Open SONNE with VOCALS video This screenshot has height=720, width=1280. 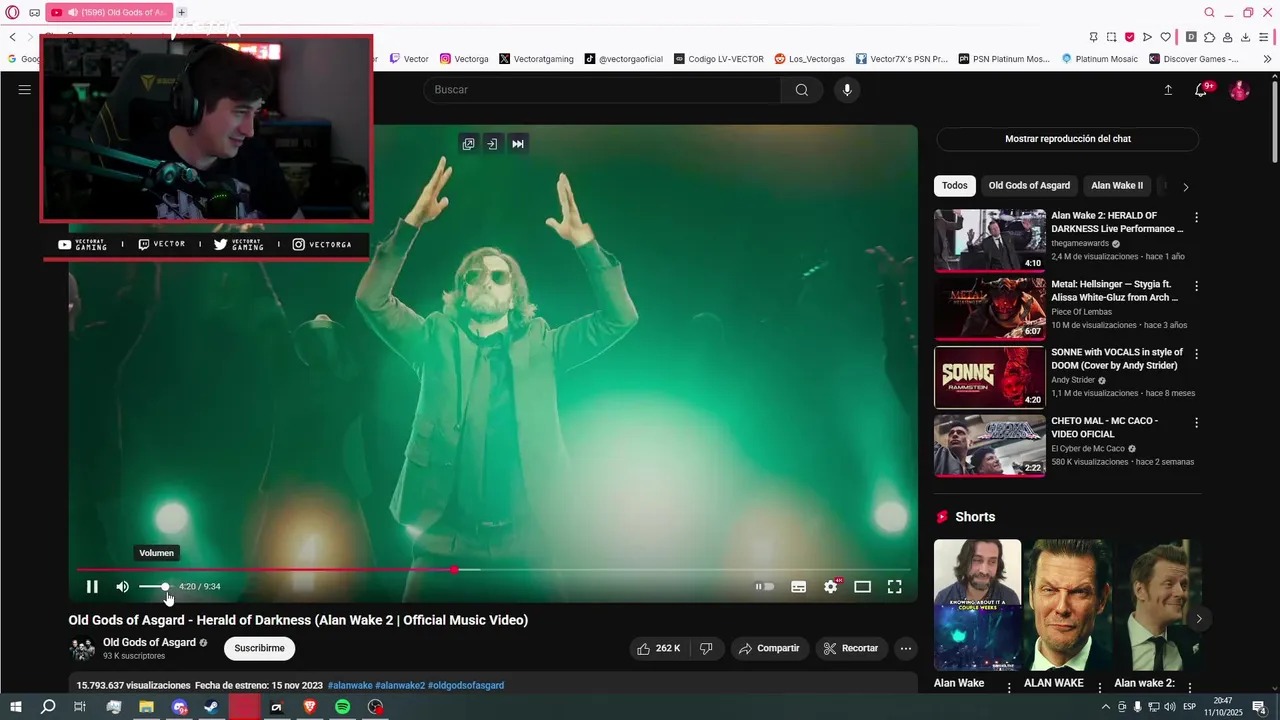(x=989, y=377)
